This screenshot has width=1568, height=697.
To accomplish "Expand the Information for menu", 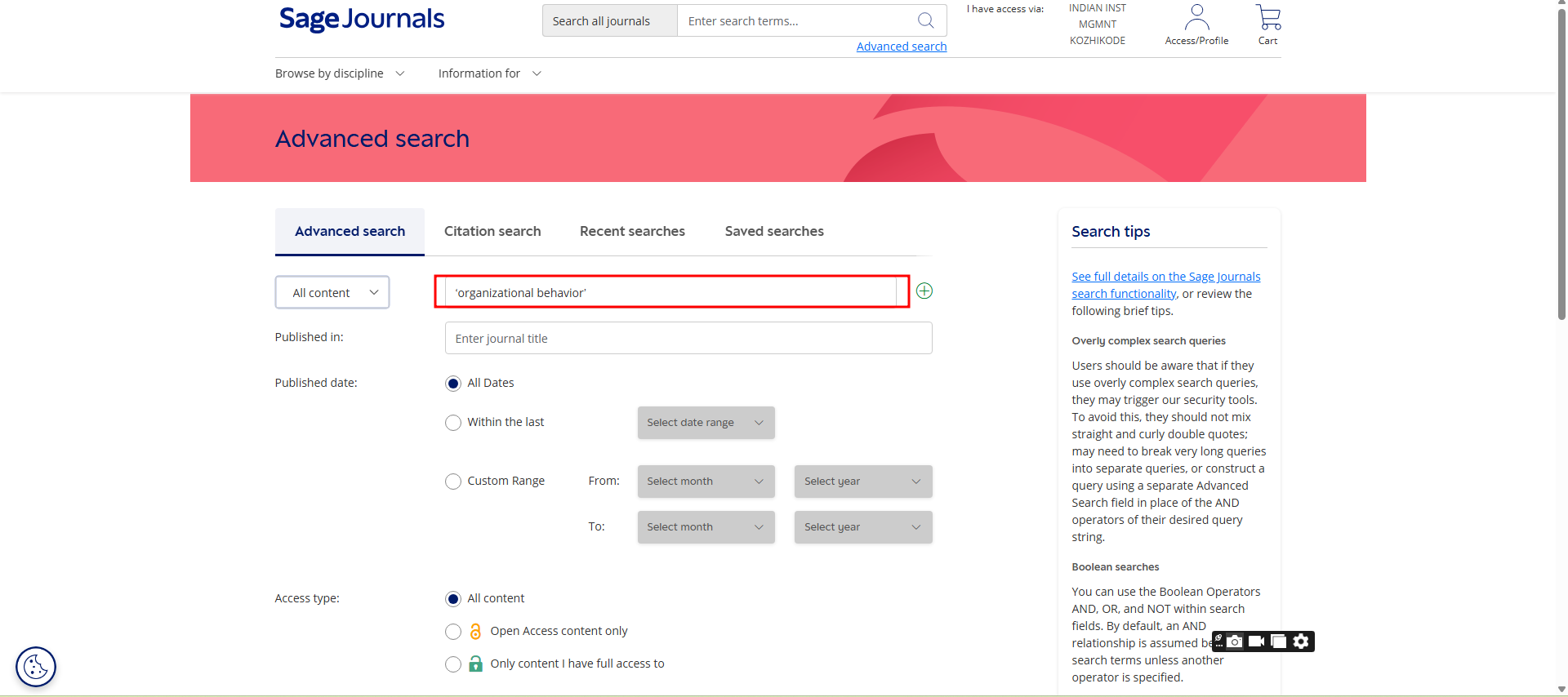I will pyautogui.click(x=489, y=73).
